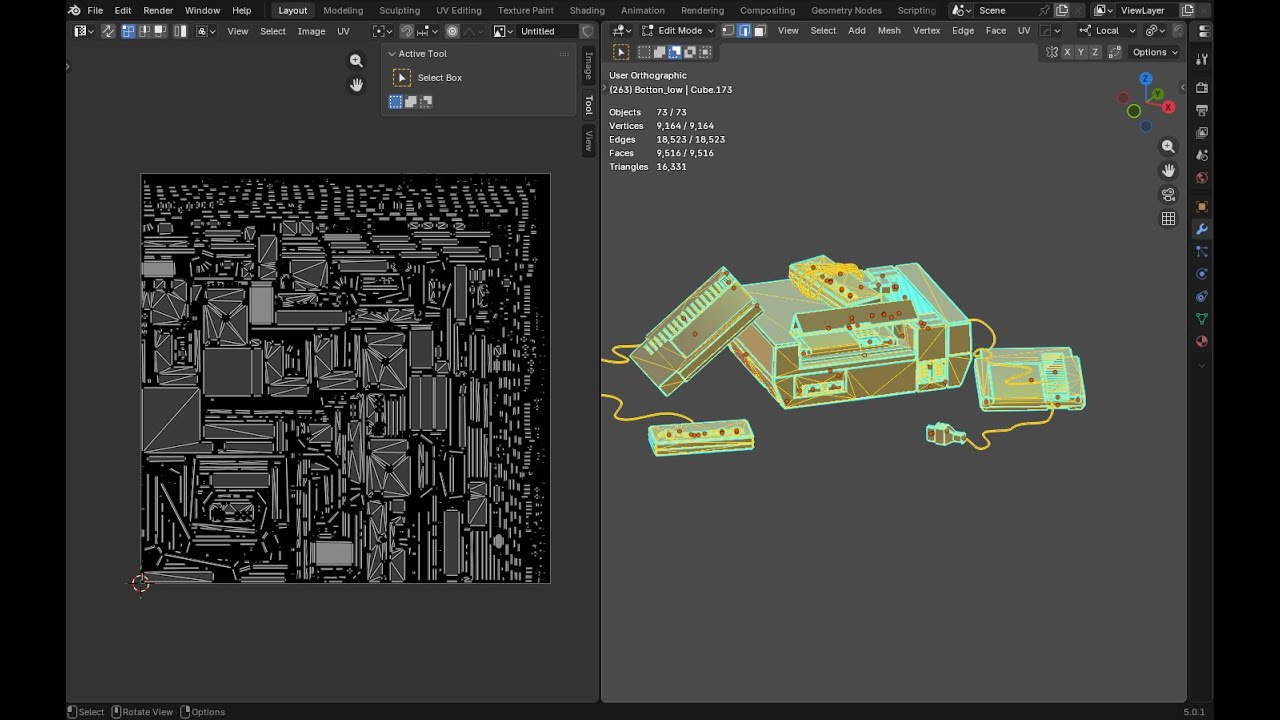Screen dimensions: 1280x720
Task: Open 3D viewport editor type dropdown
Action: click(x=621, y=31)
